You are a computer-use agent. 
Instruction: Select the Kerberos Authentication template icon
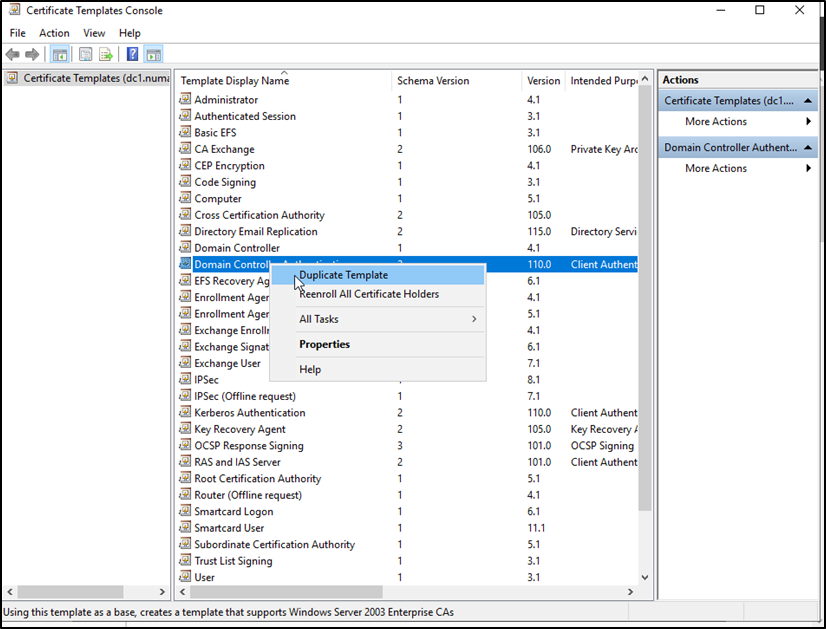185,412
